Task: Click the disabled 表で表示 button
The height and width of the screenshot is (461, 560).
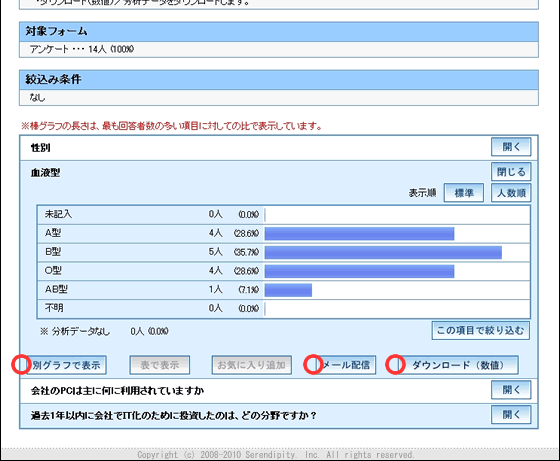Action: click(160, 365)
